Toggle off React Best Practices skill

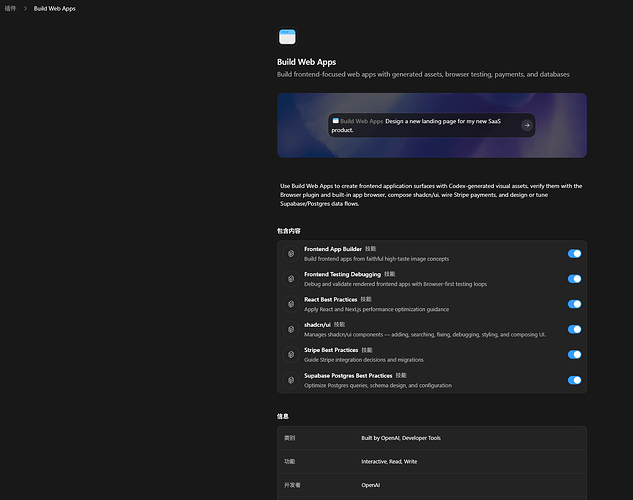[574, 304]
